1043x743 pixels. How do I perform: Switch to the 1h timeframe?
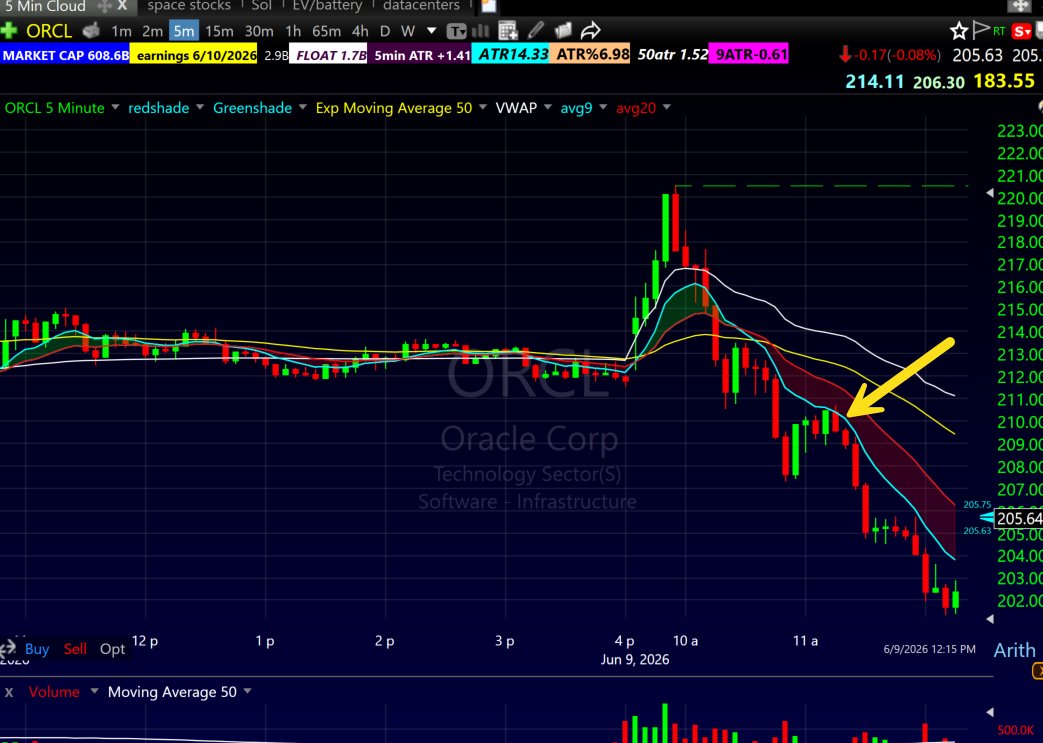point(293,31)
